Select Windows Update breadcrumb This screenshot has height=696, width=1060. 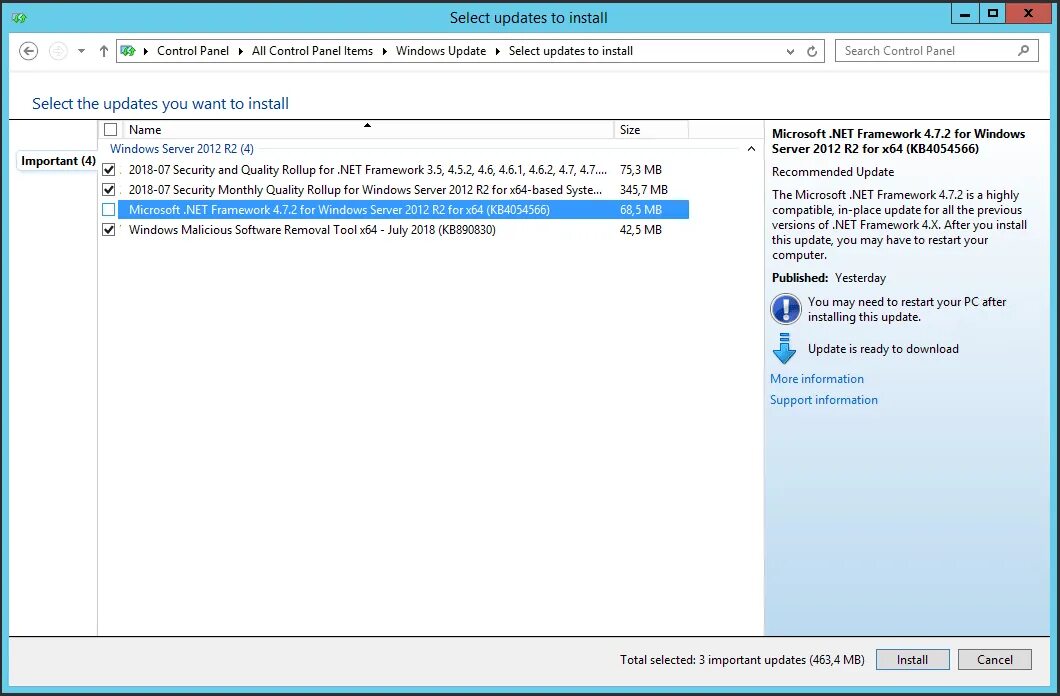tap(441, 51)
